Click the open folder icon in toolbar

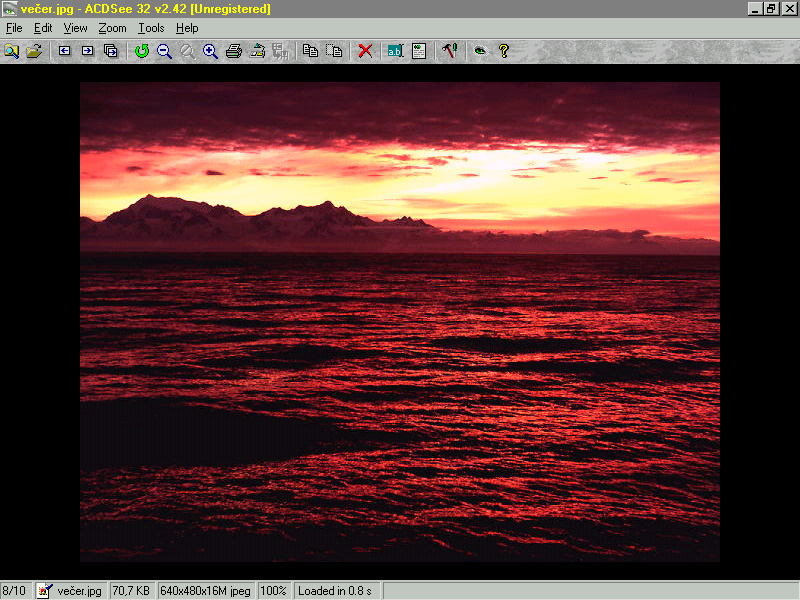click(x=34, y=51)
